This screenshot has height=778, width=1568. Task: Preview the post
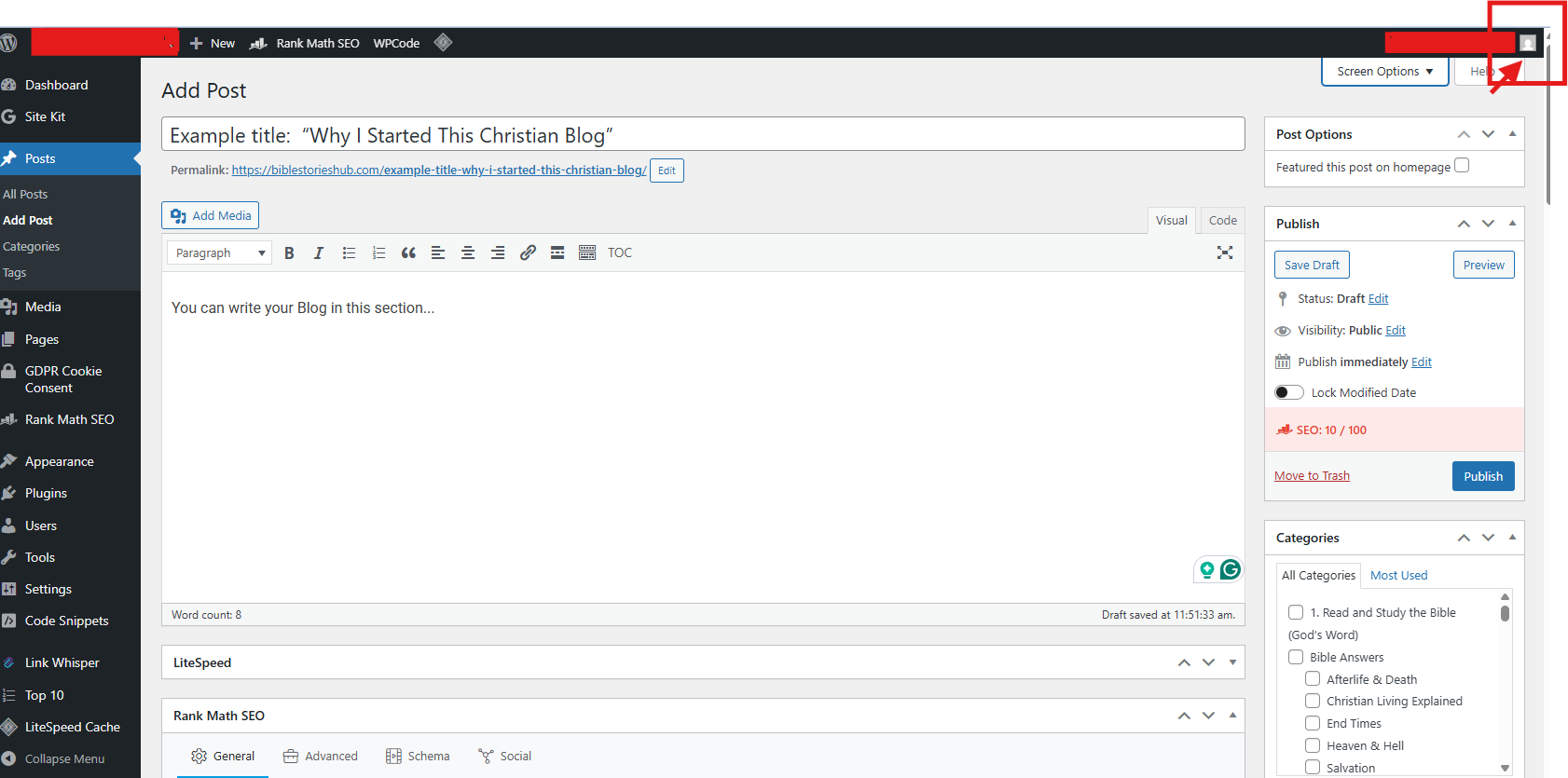pos(1484,265)
